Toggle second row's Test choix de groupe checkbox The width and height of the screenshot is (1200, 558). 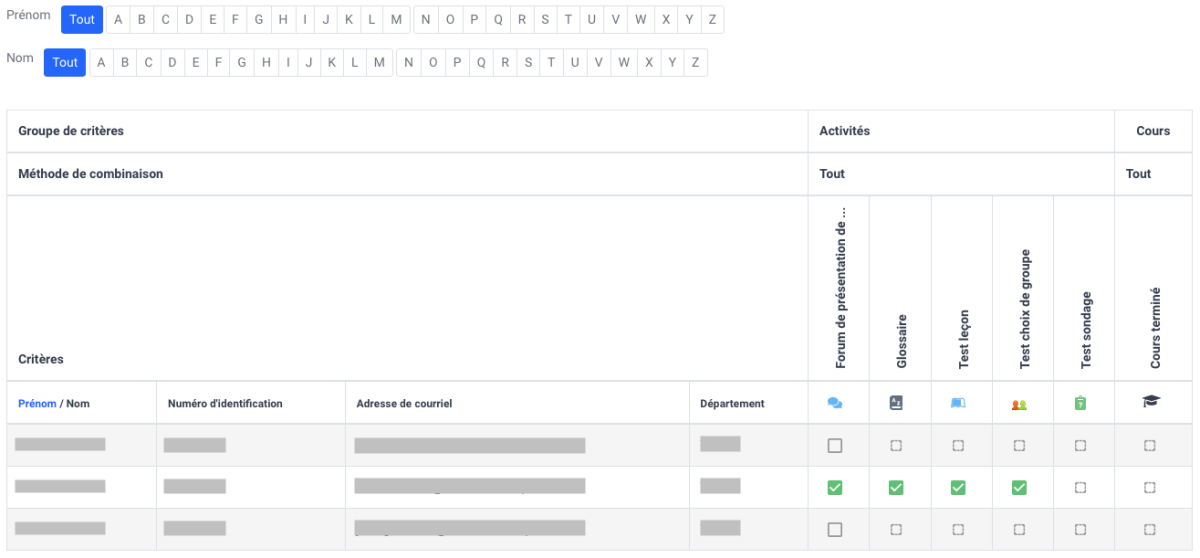pos(1019,487)
